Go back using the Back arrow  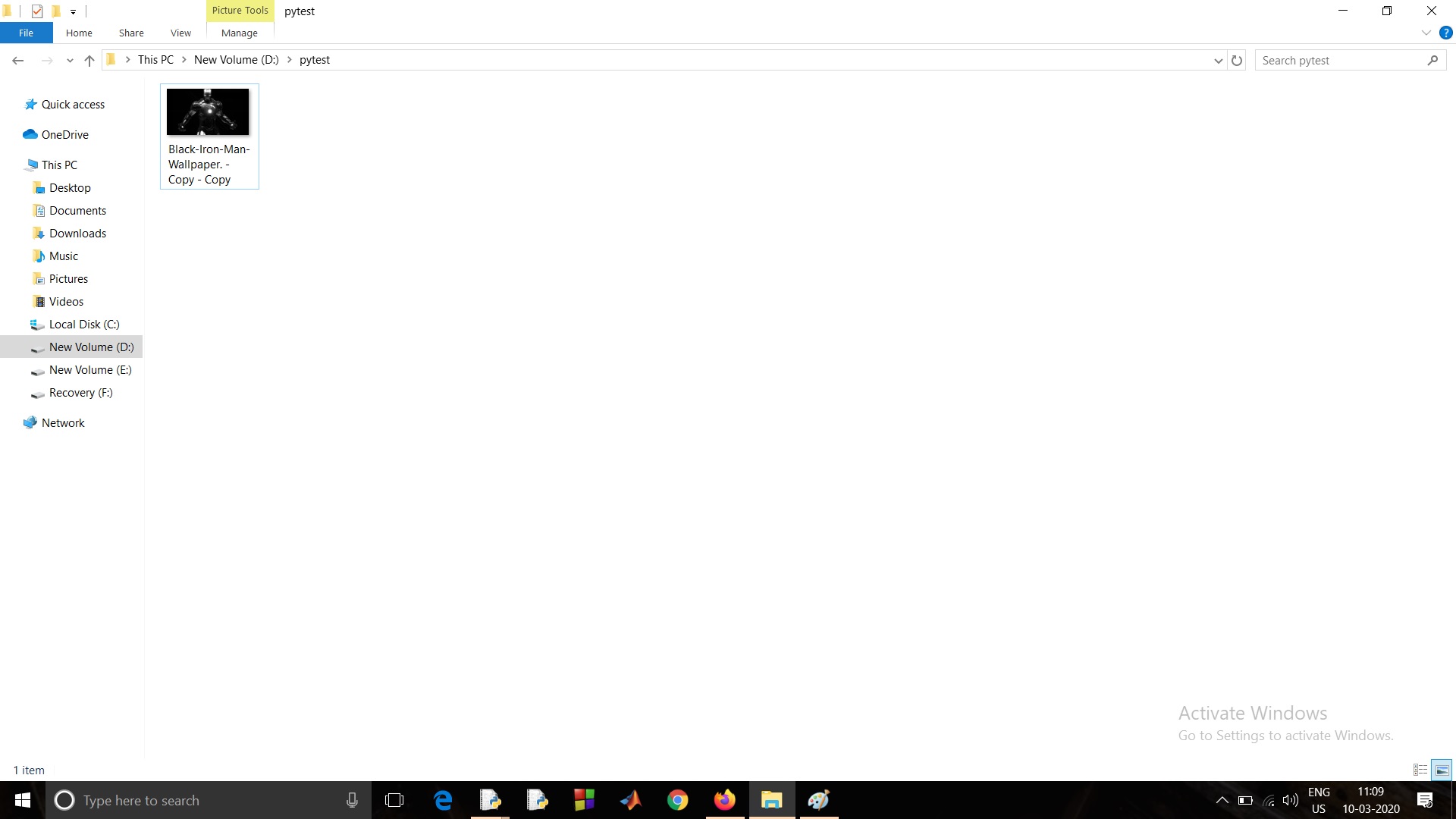(x=18, y=60)
